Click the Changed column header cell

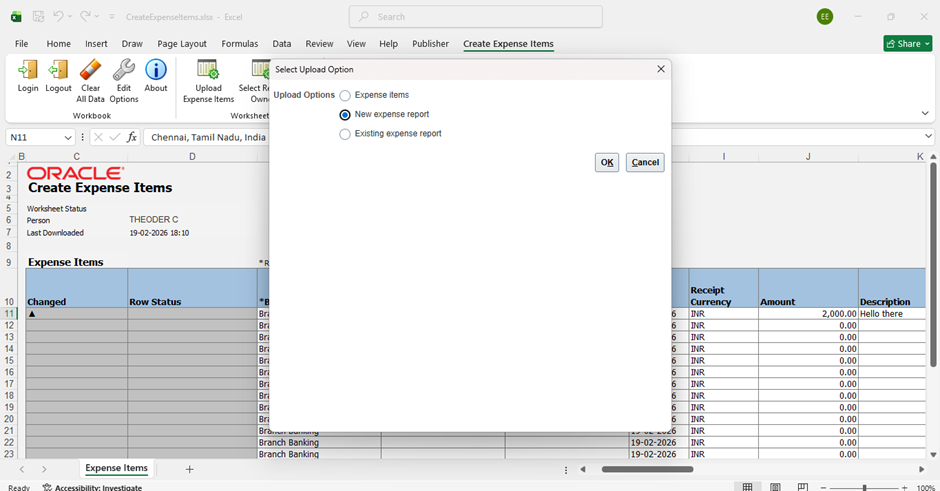coord(76,288)
